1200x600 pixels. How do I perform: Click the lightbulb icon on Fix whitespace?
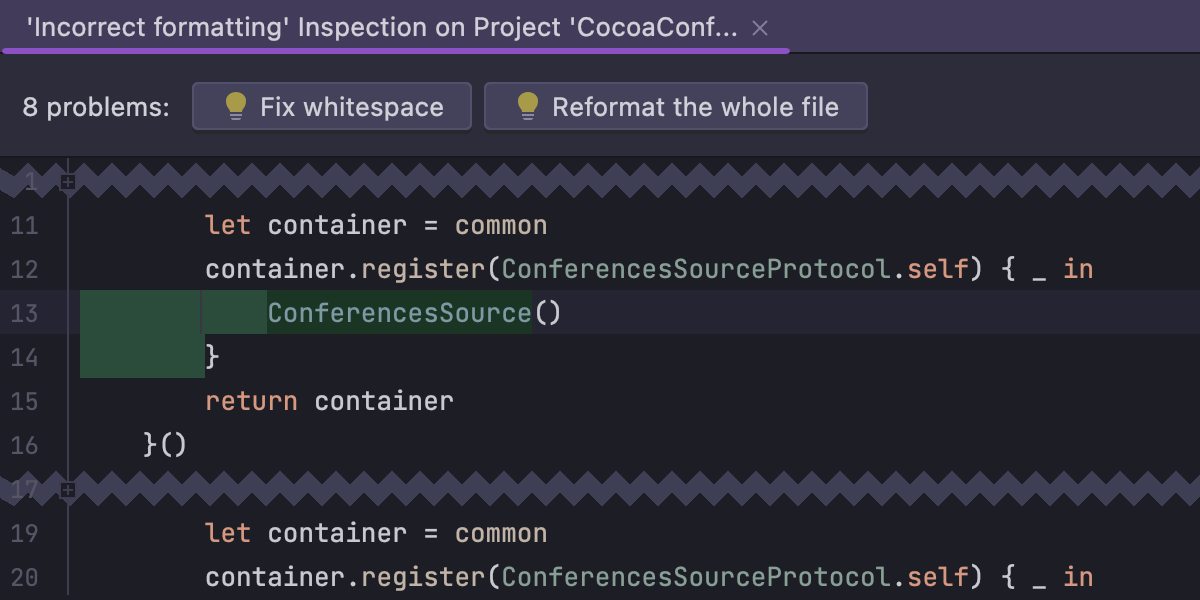[x=234, y=106]
